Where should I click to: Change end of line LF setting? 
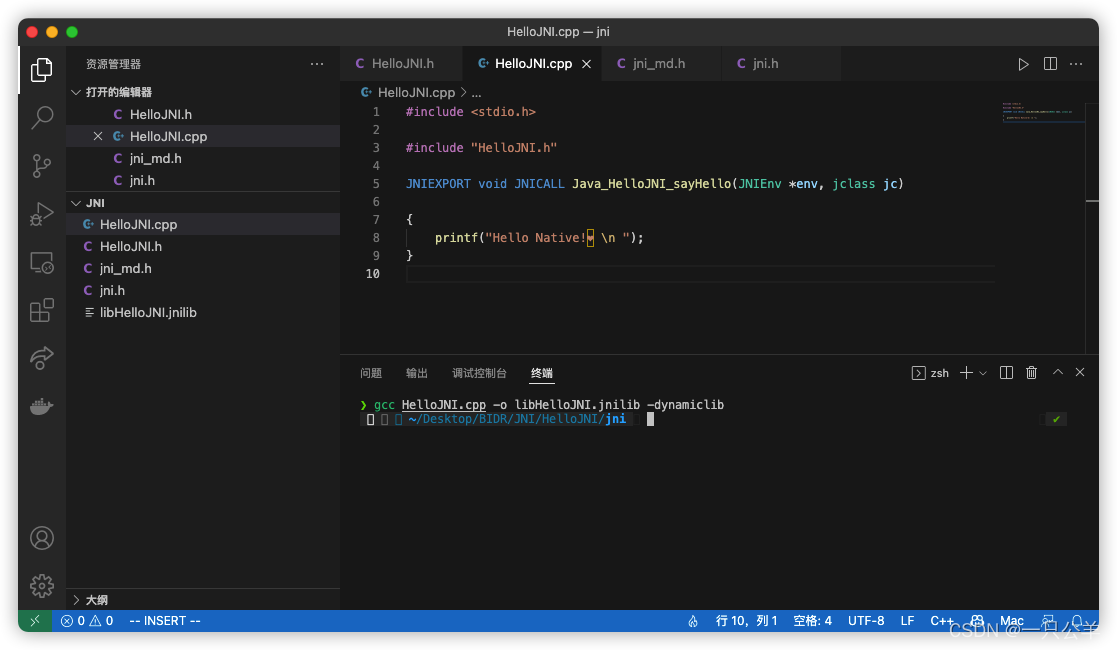click(907, 621)
